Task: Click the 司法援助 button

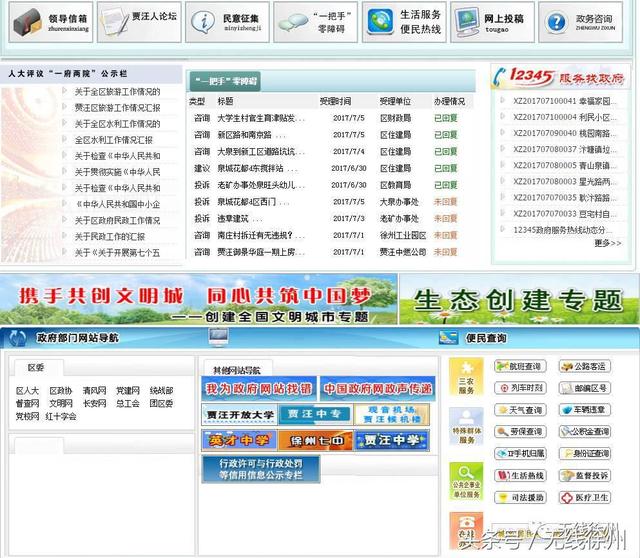Action: tap(520, 497)
